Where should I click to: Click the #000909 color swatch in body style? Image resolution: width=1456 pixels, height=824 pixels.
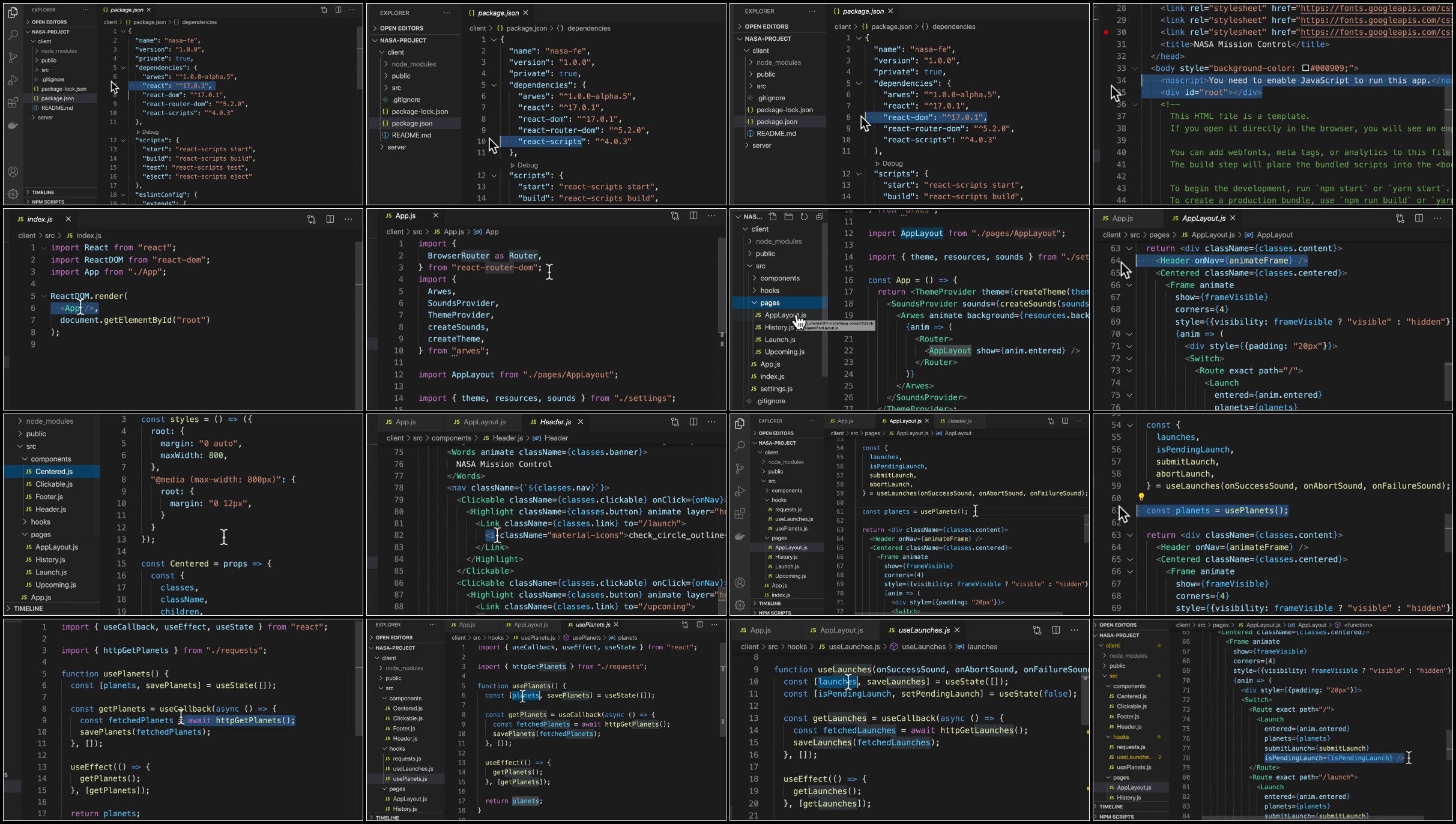click(1305, 68)
